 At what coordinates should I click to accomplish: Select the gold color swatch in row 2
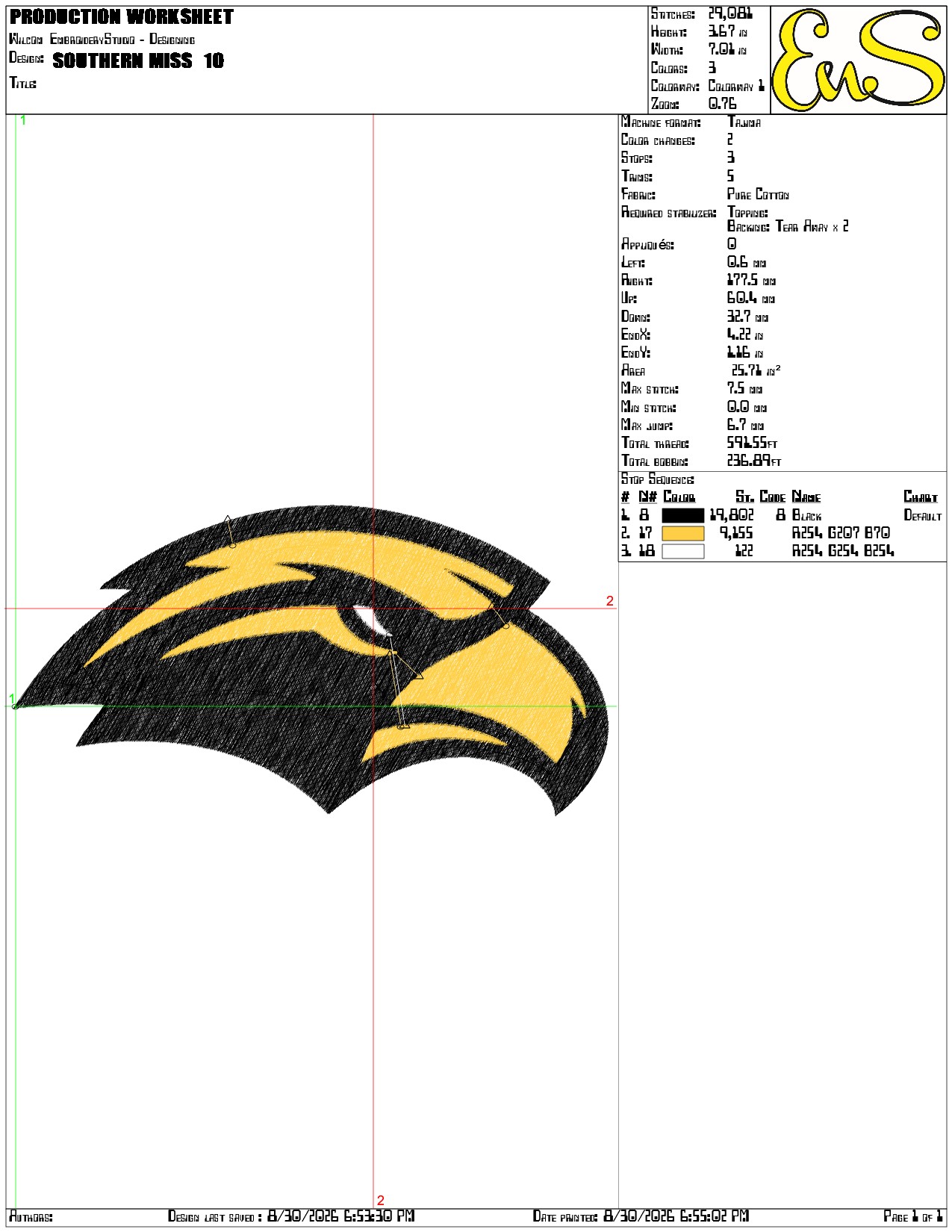tap(683, 533)
